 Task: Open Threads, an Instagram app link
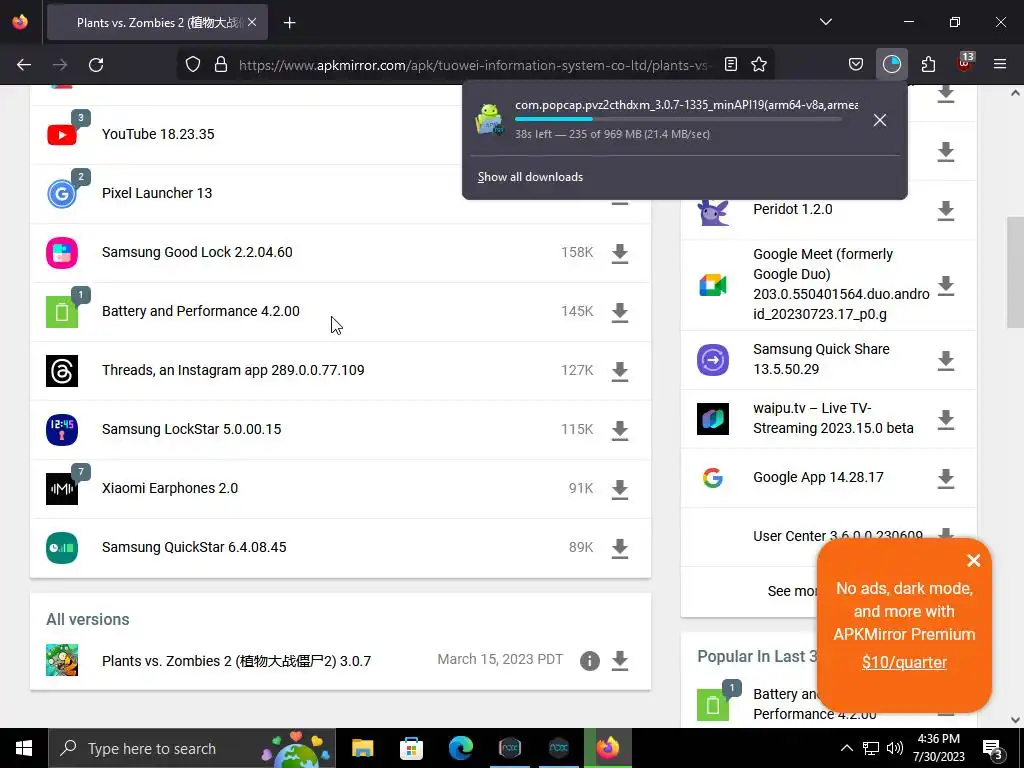click(x=233, y=370)
